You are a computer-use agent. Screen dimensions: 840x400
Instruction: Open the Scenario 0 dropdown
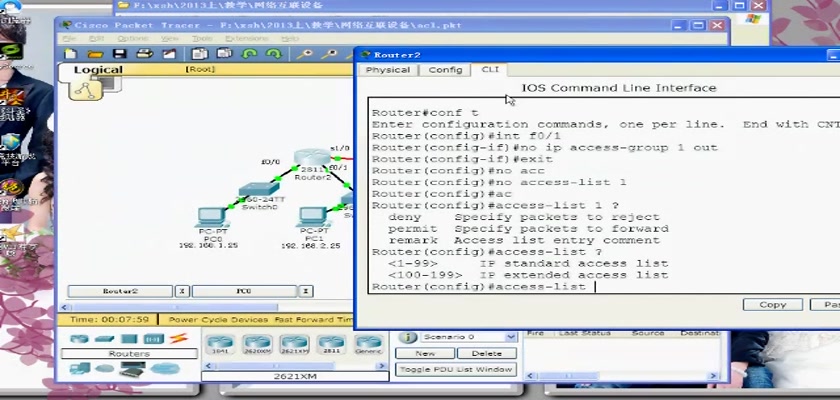pos(511,337)
